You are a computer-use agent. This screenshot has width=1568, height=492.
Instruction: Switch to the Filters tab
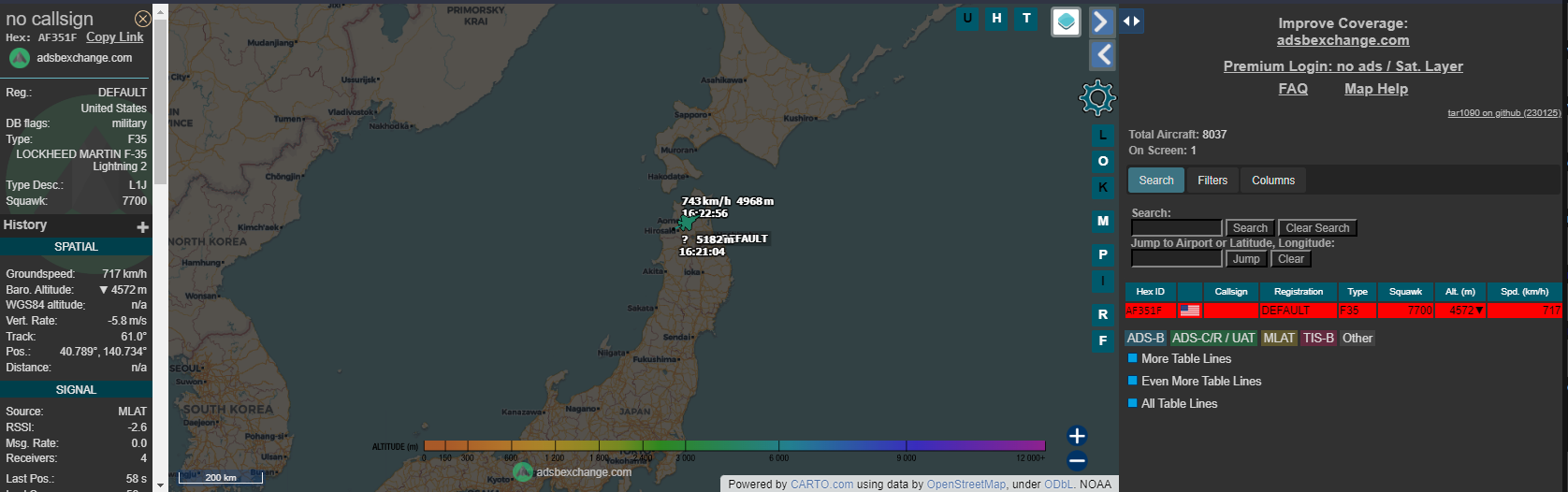tap(1212, 181)
